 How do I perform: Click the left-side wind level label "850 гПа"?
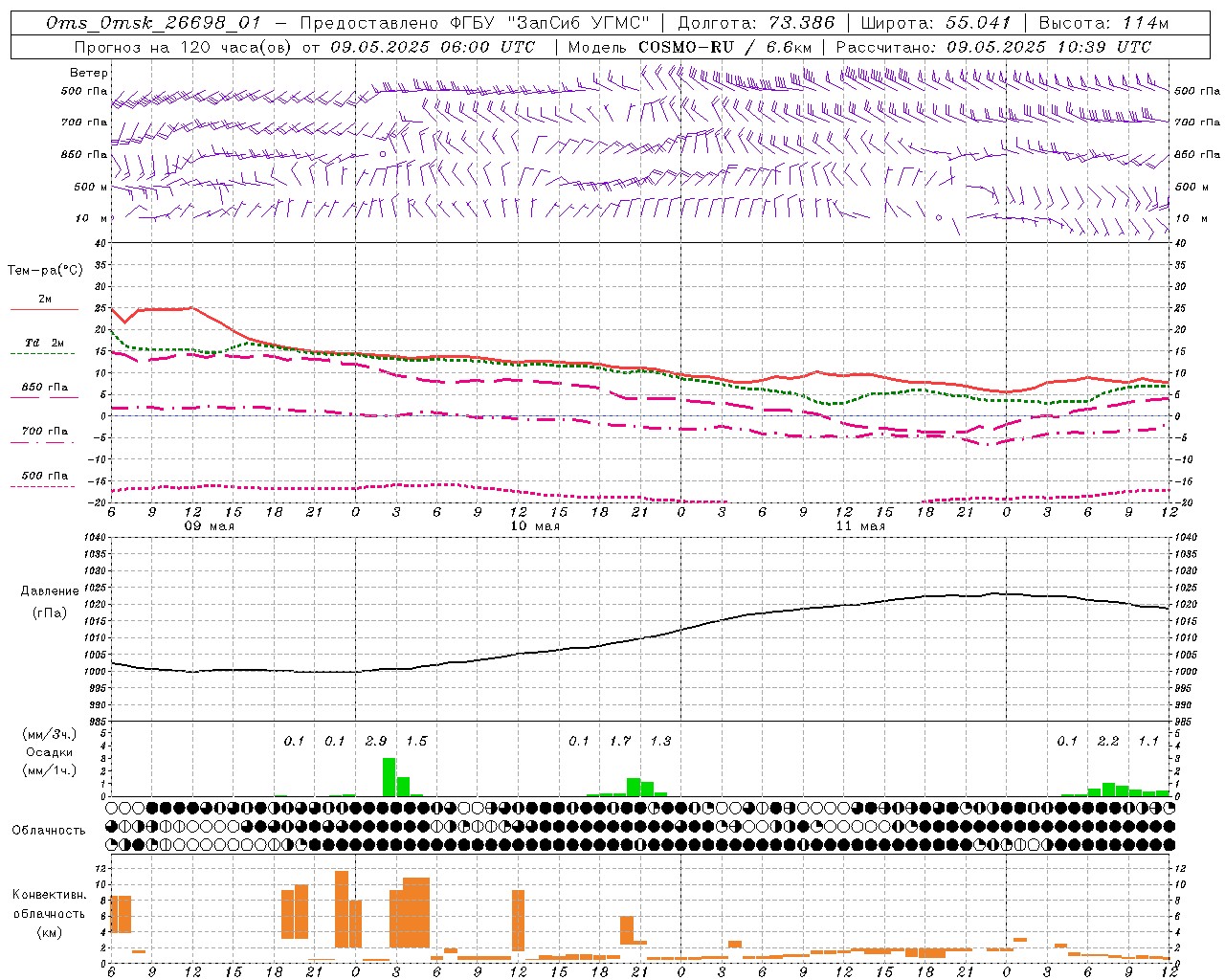pos(84,155)
